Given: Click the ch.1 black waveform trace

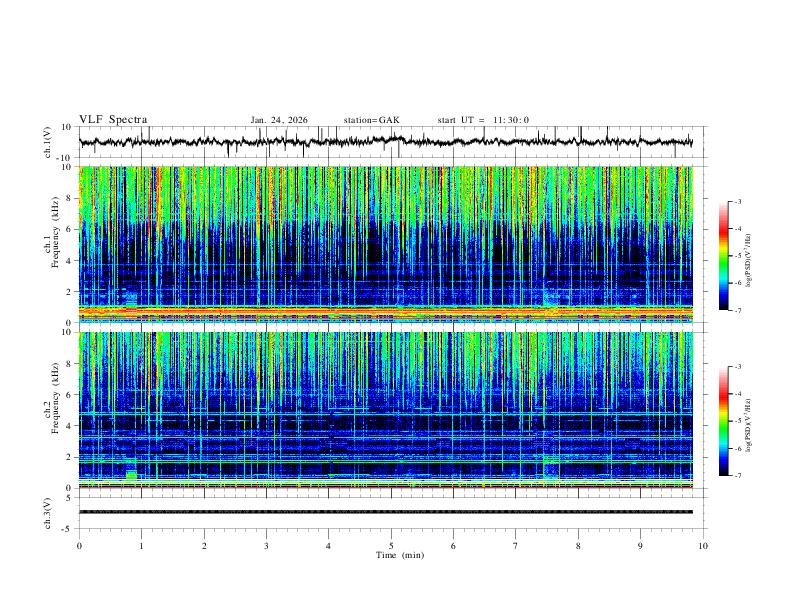Looking at the screenshot, I should click(x=386, y=142).
